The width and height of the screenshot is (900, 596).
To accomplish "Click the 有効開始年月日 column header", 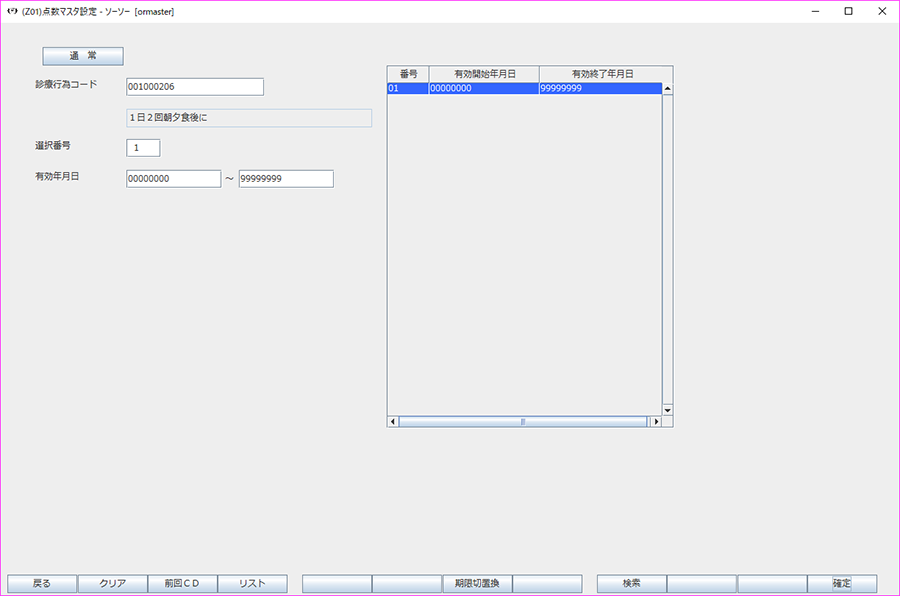I will pyautogui.click(x=484, y=74).
